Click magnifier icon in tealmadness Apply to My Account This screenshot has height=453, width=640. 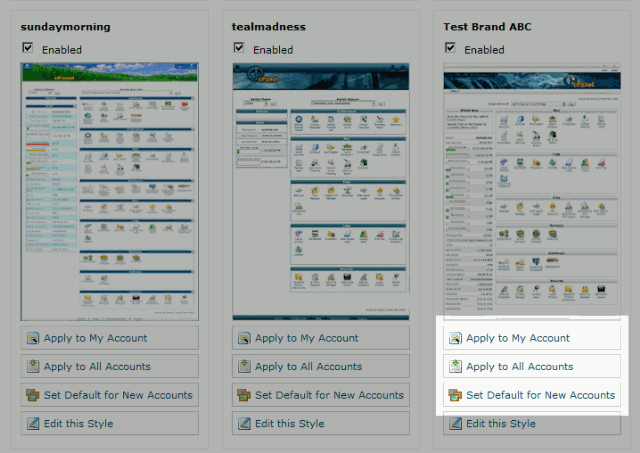tap(244, 338)
